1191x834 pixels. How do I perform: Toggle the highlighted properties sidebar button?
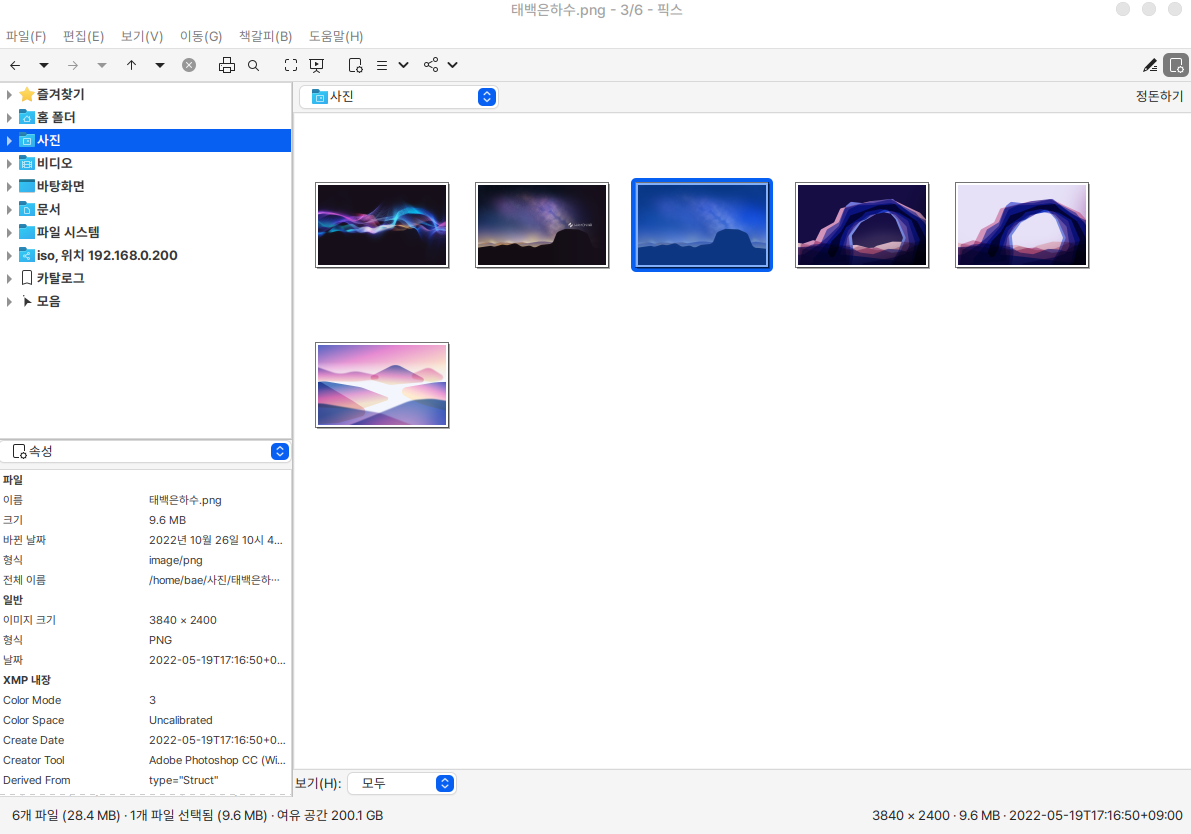(x=1176, y=65)
